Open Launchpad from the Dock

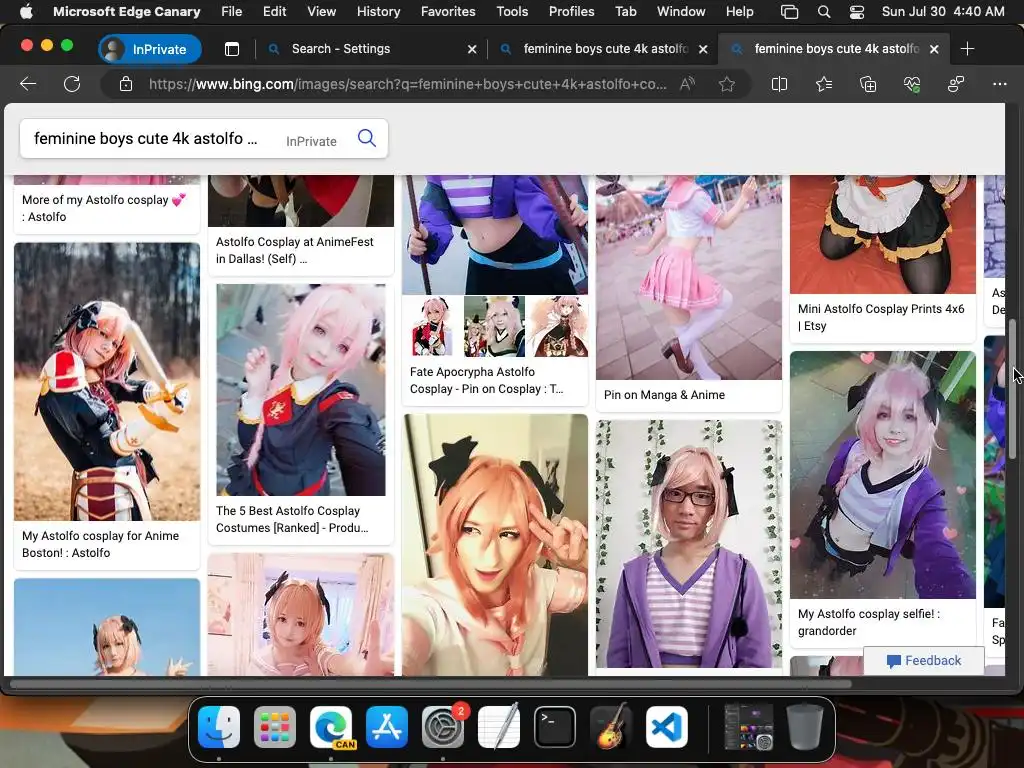(275, 727)
